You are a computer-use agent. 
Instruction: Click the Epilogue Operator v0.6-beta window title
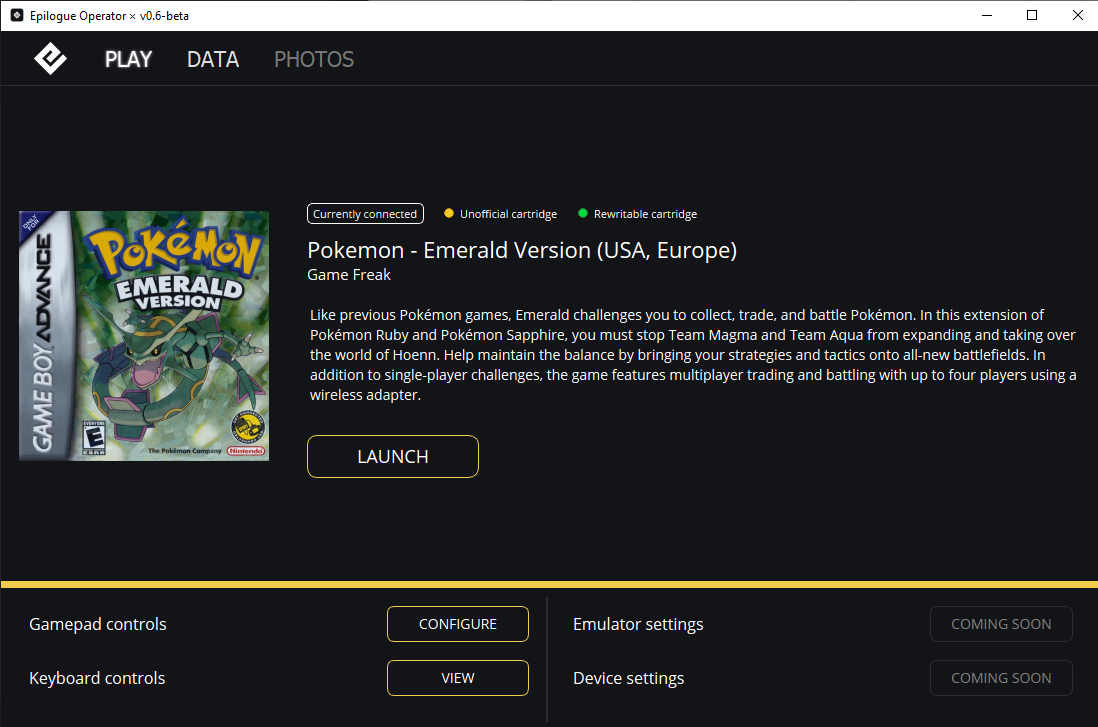click(x=109, y=15)
